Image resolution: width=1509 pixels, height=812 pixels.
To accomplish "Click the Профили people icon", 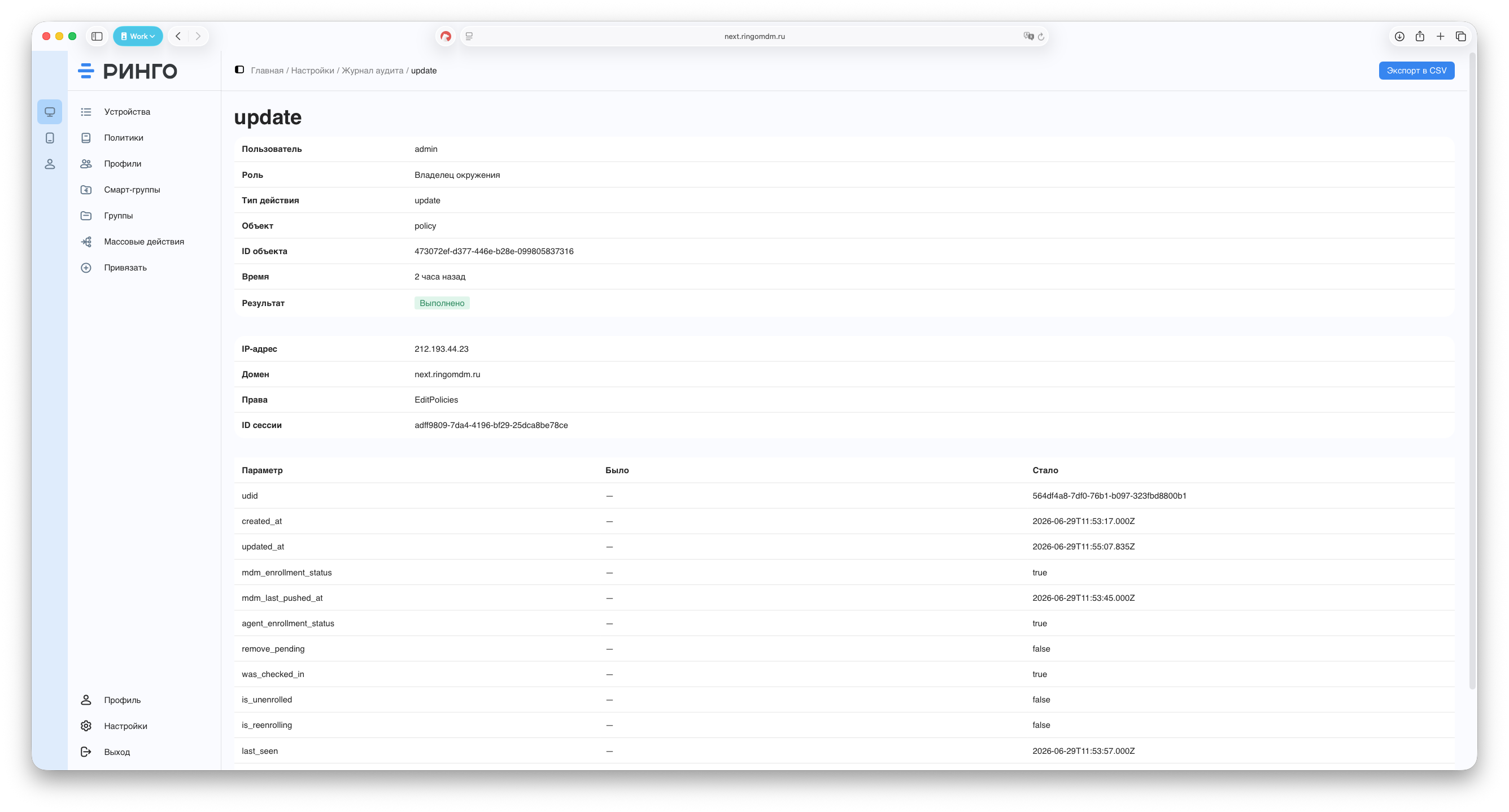I will point(86,163).
